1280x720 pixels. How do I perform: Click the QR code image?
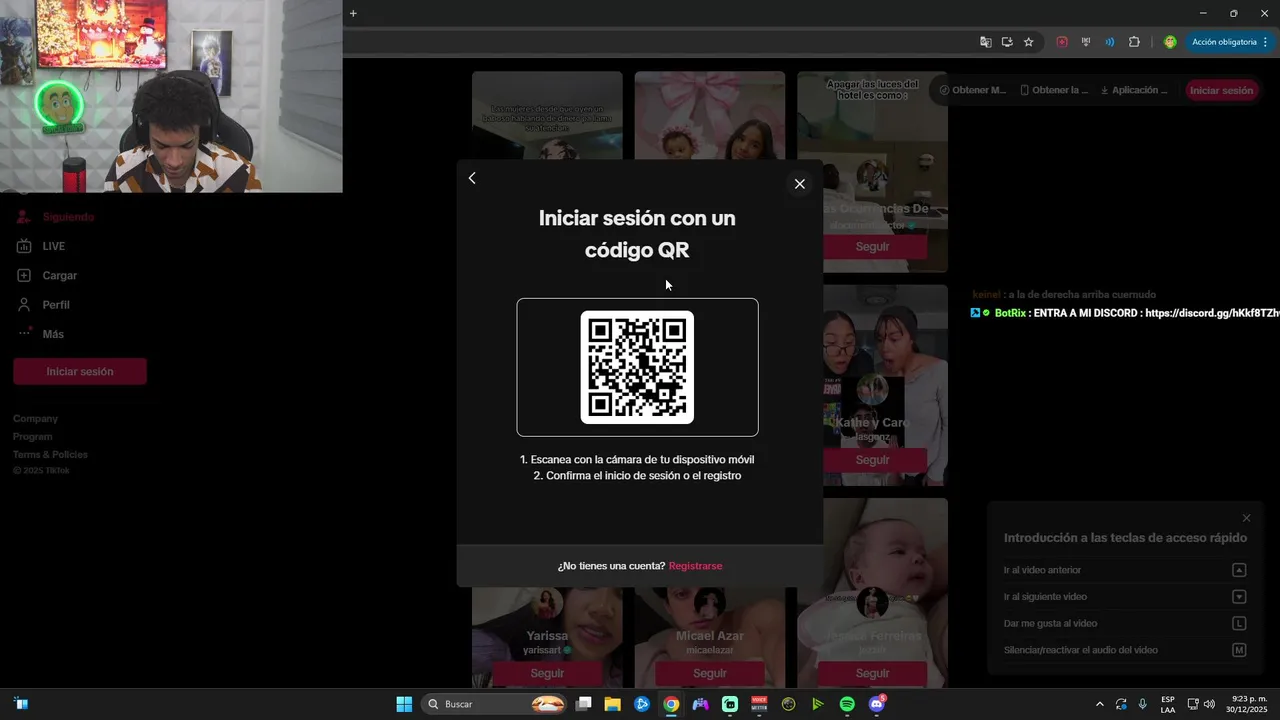click(637, 367)
